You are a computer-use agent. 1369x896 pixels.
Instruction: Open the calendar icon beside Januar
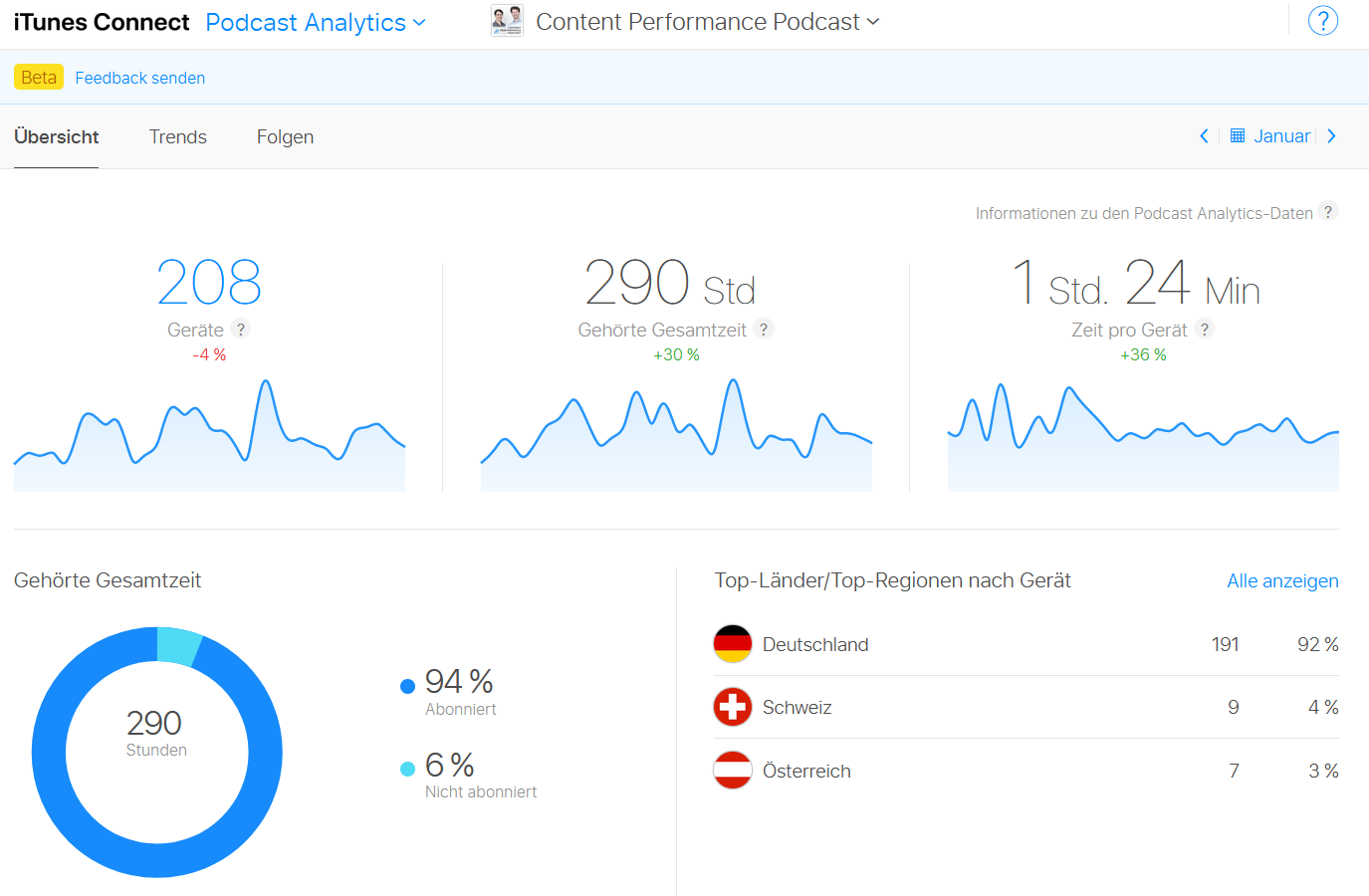pyautogui.click(x=1238, y=136)
